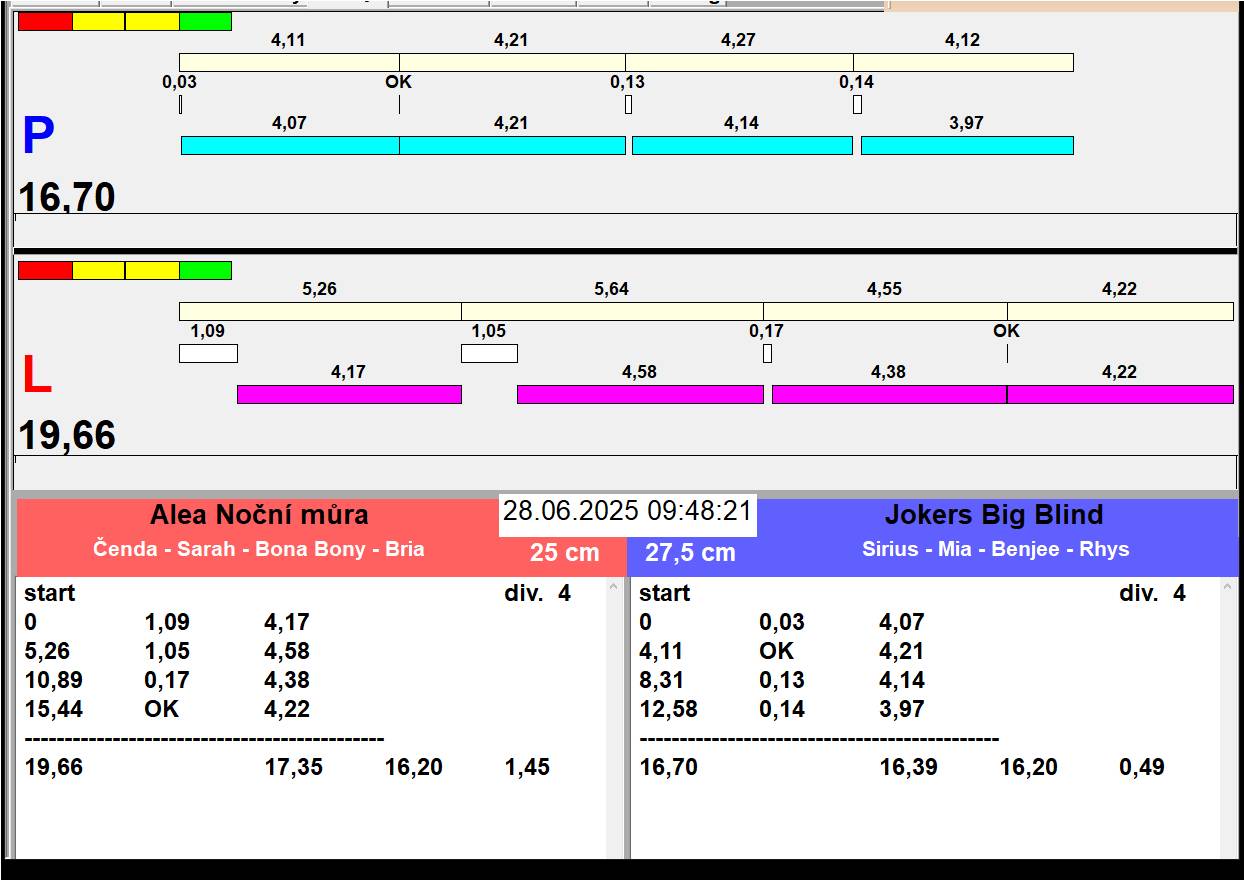Click the white 1,09 changeover box
The height and width of the screenshot is (880, 1244).
tap(208, 353)
